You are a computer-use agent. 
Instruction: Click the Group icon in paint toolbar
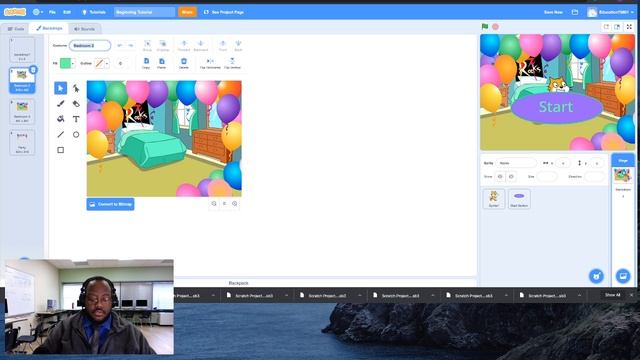(x=147, y=45)
